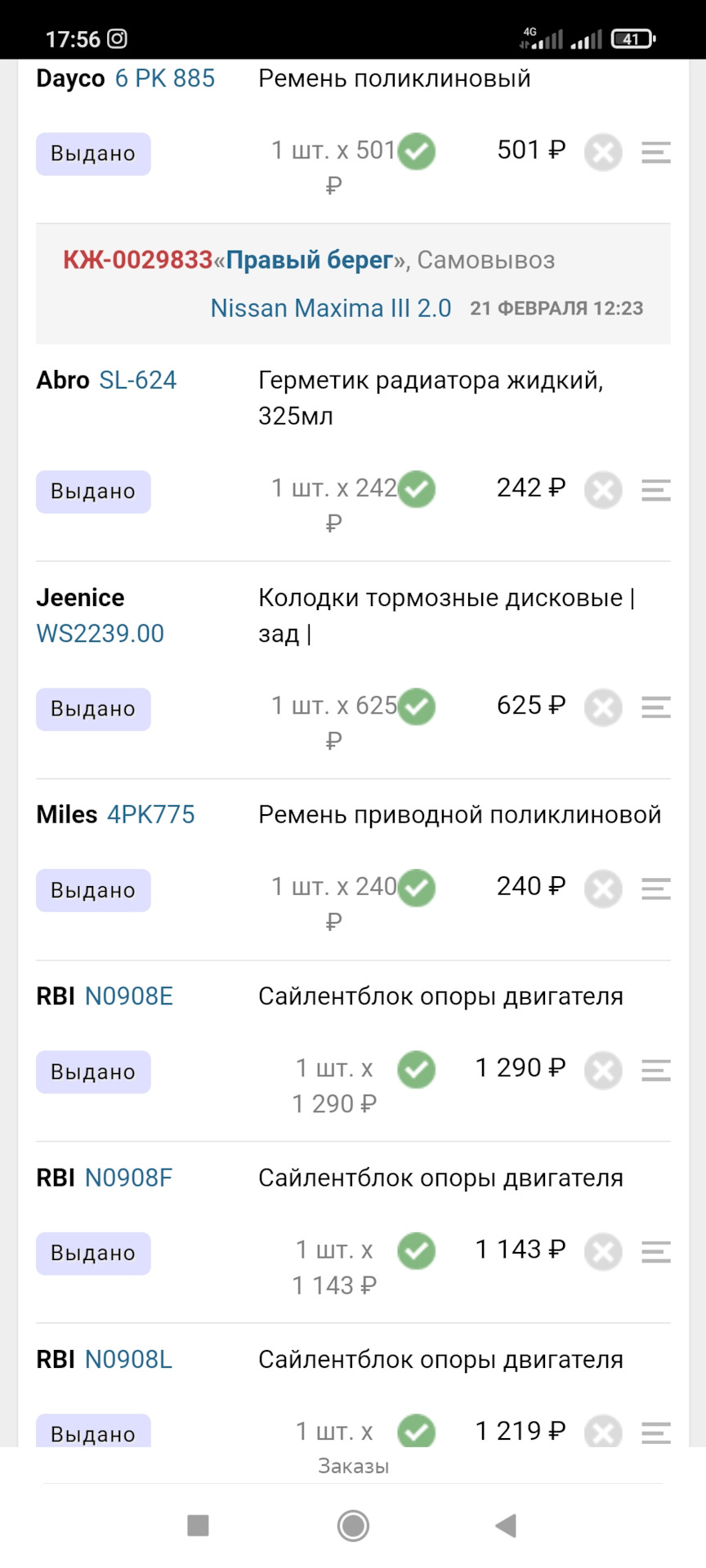This screenshot has width=706, height=1568.
Task: Expand row menu for RBI N0908E
Action: 655,1070
